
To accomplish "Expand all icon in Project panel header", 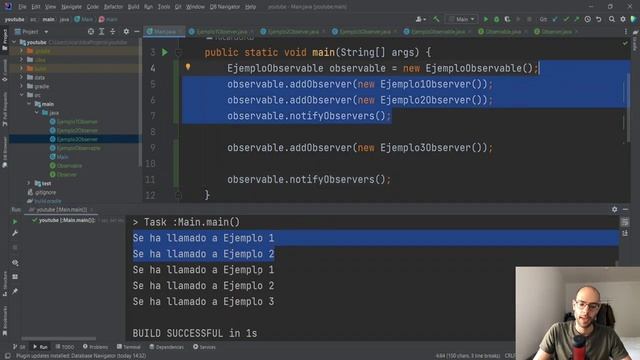I will coord(102,31).
